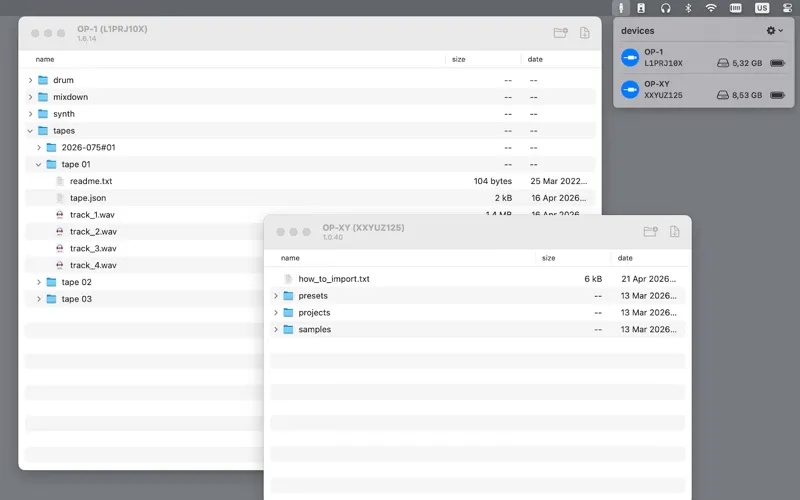
Task: Open devices settings gear menu
Action: click(x=774, y=31)
